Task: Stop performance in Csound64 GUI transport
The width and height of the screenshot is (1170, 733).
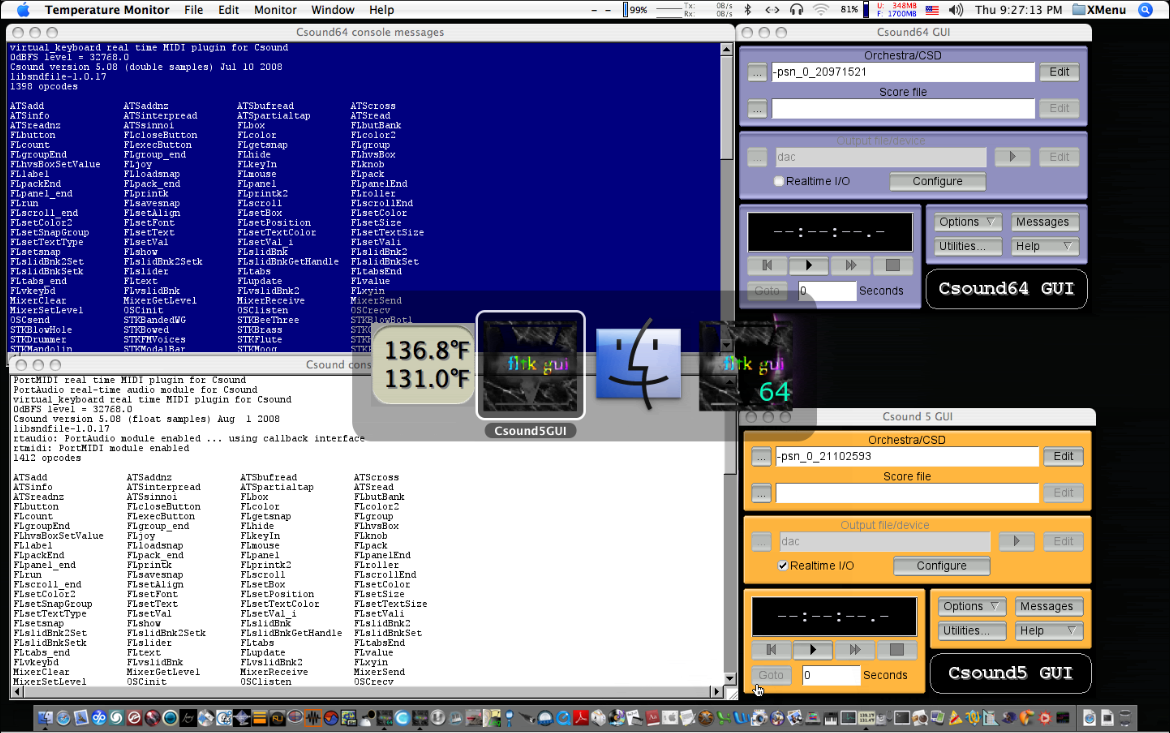Action: pyautogui.click(x=892, y=265)
